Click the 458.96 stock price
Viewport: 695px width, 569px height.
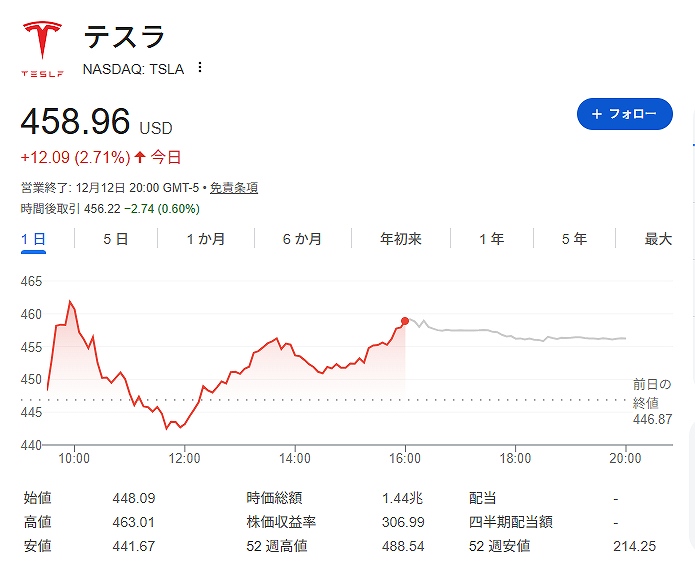76,122
